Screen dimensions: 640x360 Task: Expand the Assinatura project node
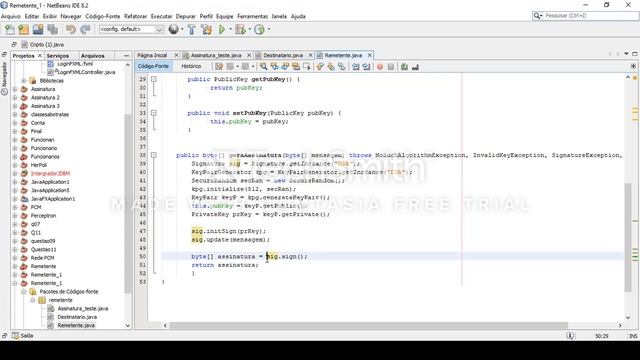[x=15, y=89]
